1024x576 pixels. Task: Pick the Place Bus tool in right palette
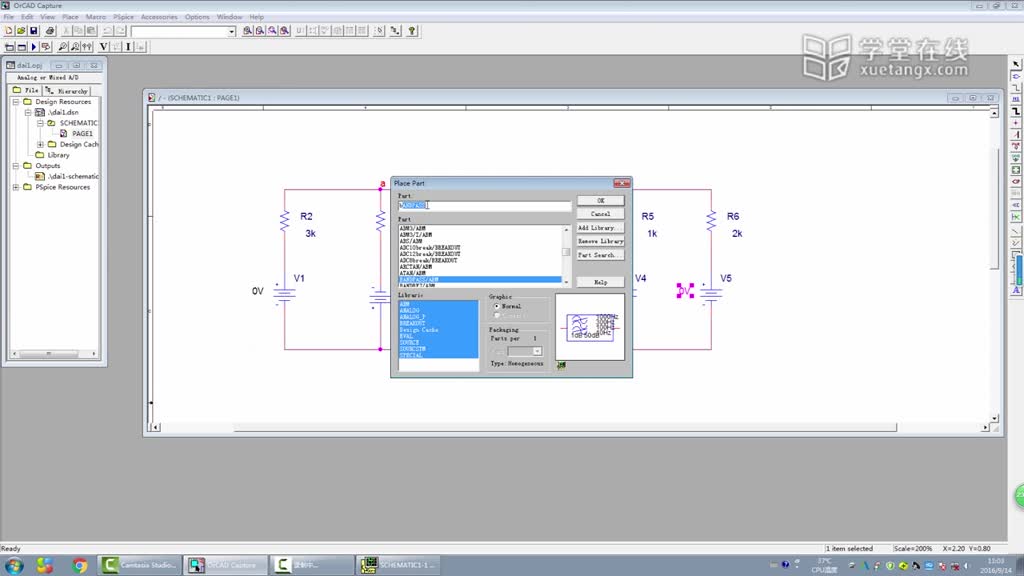point(1016,111)
